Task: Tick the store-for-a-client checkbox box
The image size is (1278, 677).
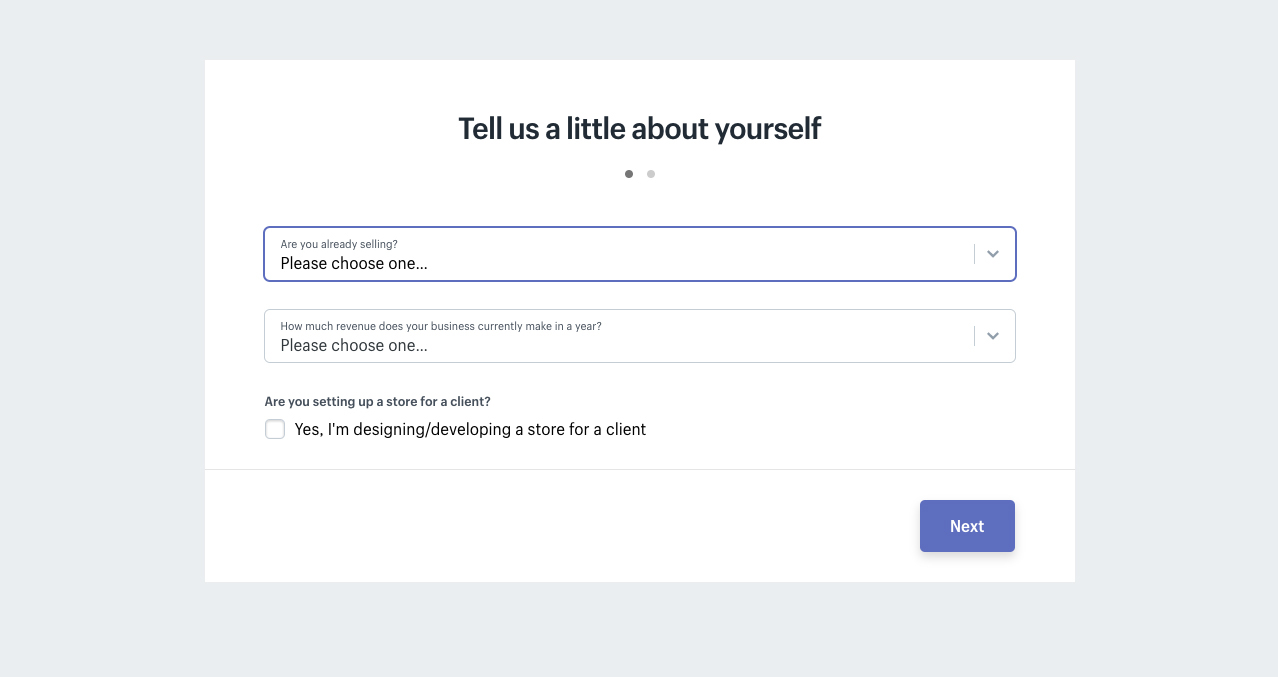Action: point(275,429)
